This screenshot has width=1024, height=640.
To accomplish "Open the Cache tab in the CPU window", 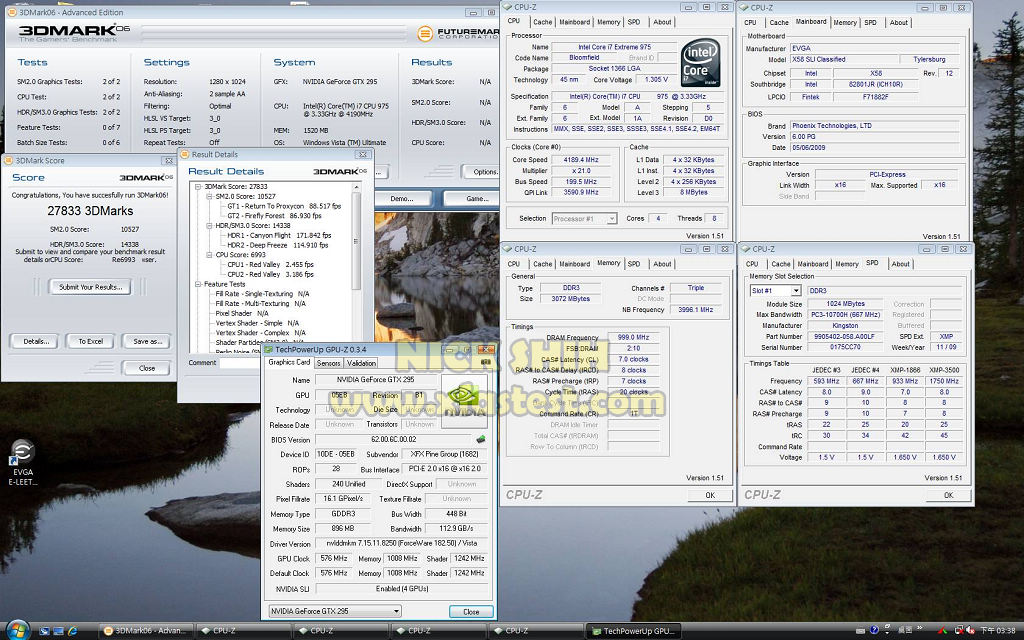I will pos(542,21).
